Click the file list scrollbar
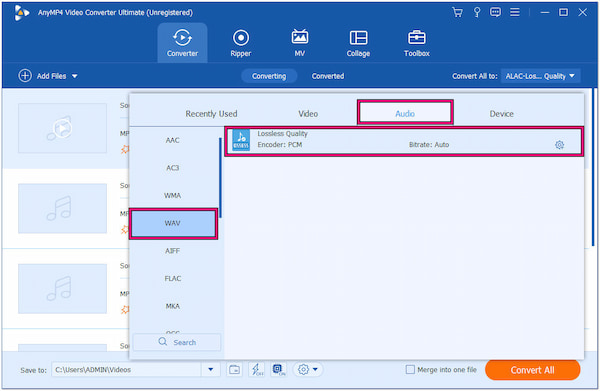 point(593,167)
